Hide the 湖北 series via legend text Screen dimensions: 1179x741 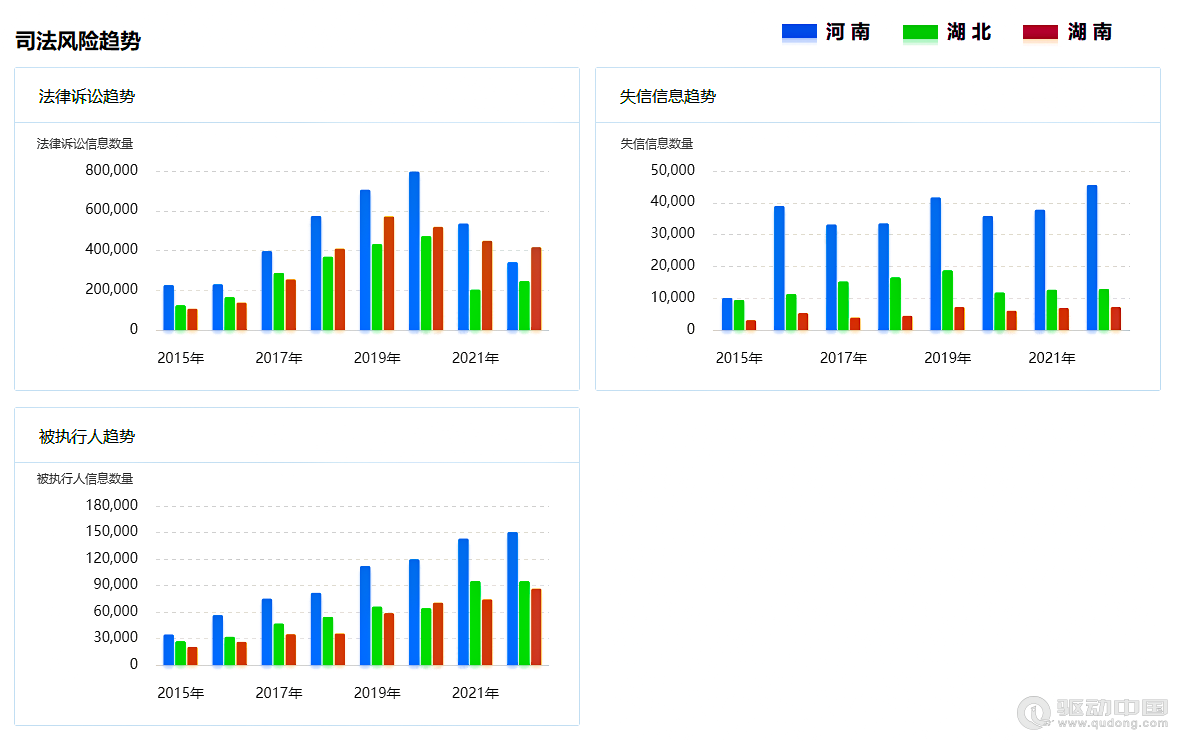(969, 32)
